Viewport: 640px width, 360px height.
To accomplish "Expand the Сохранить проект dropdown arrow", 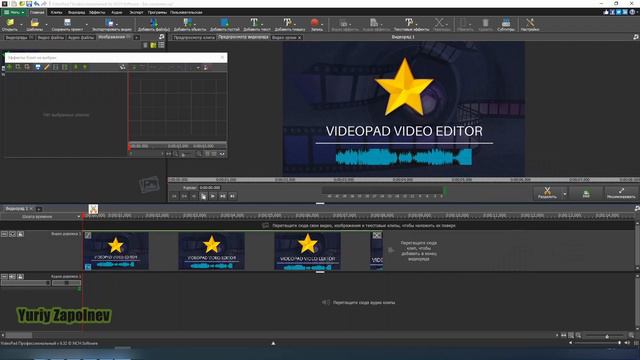I will pyautogui.click(x=87, y=24).
